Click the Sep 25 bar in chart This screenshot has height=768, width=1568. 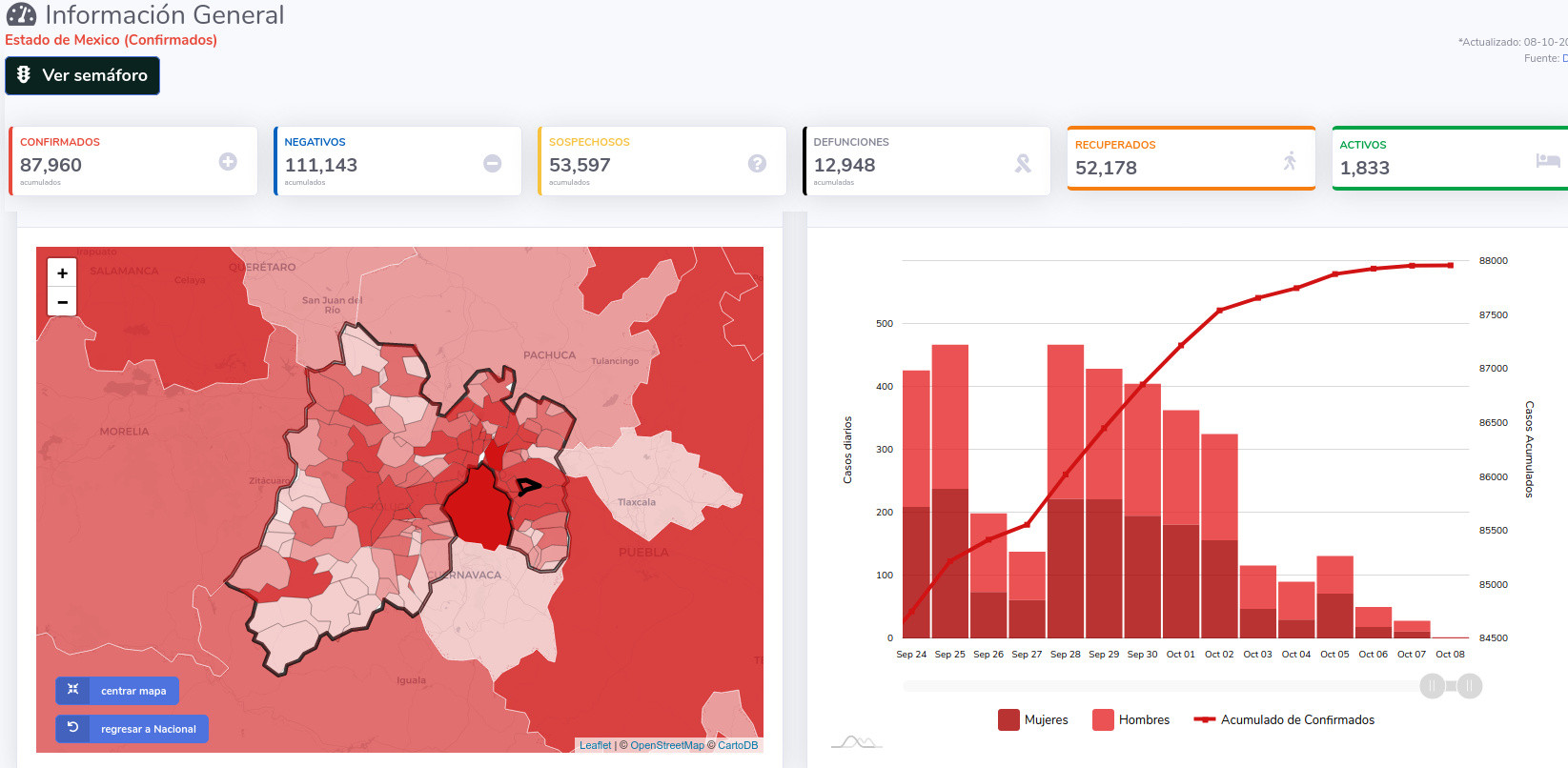click(x=950, y=492)
